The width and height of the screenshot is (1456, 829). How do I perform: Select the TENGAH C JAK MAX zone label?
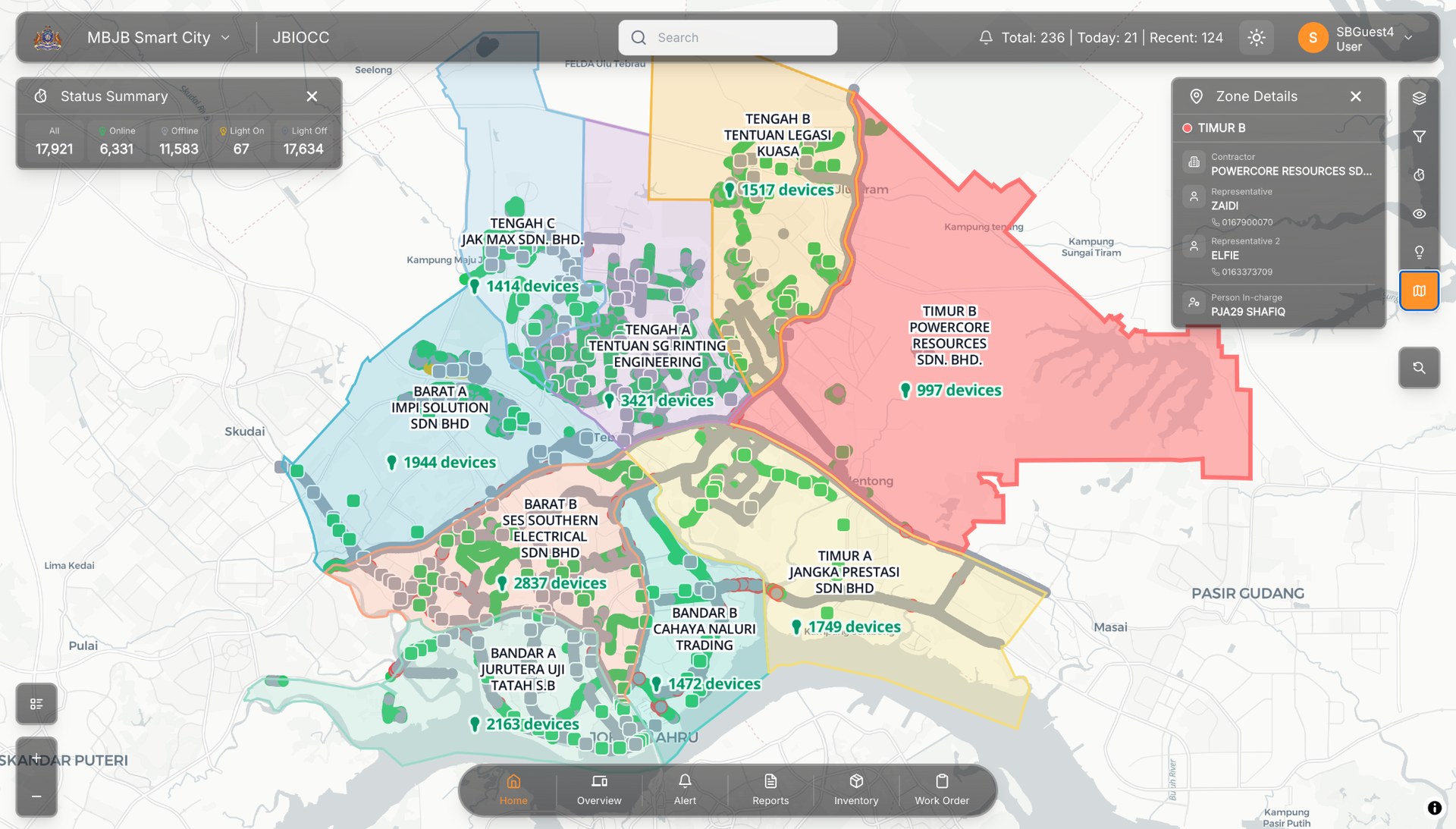pyautogui.click(x=522, y=231)
